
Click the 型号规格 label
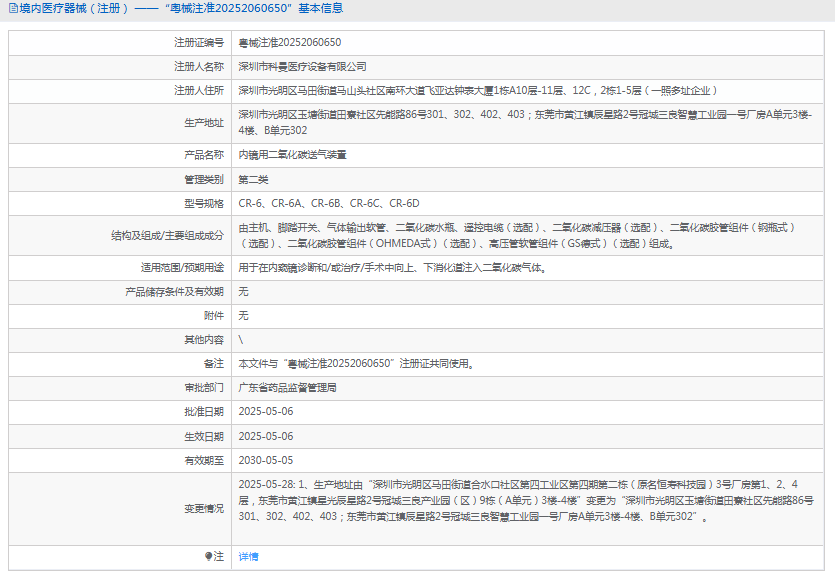pyautogui.click(x=204, y=203)
